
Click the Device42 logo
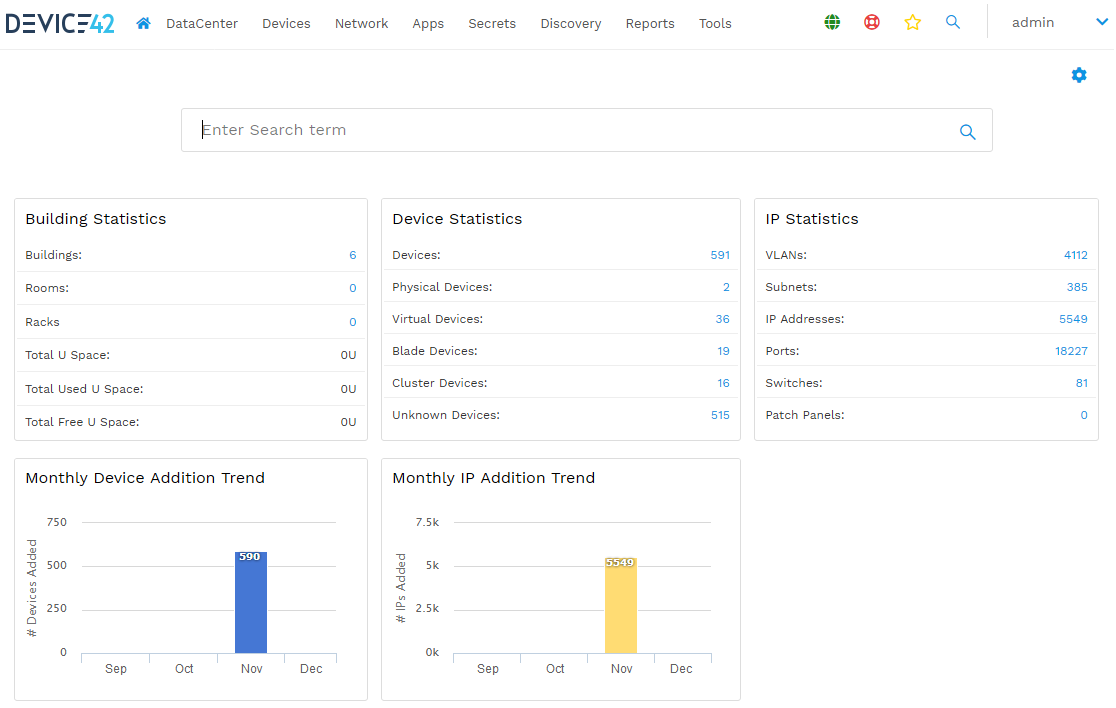(60, 22)
